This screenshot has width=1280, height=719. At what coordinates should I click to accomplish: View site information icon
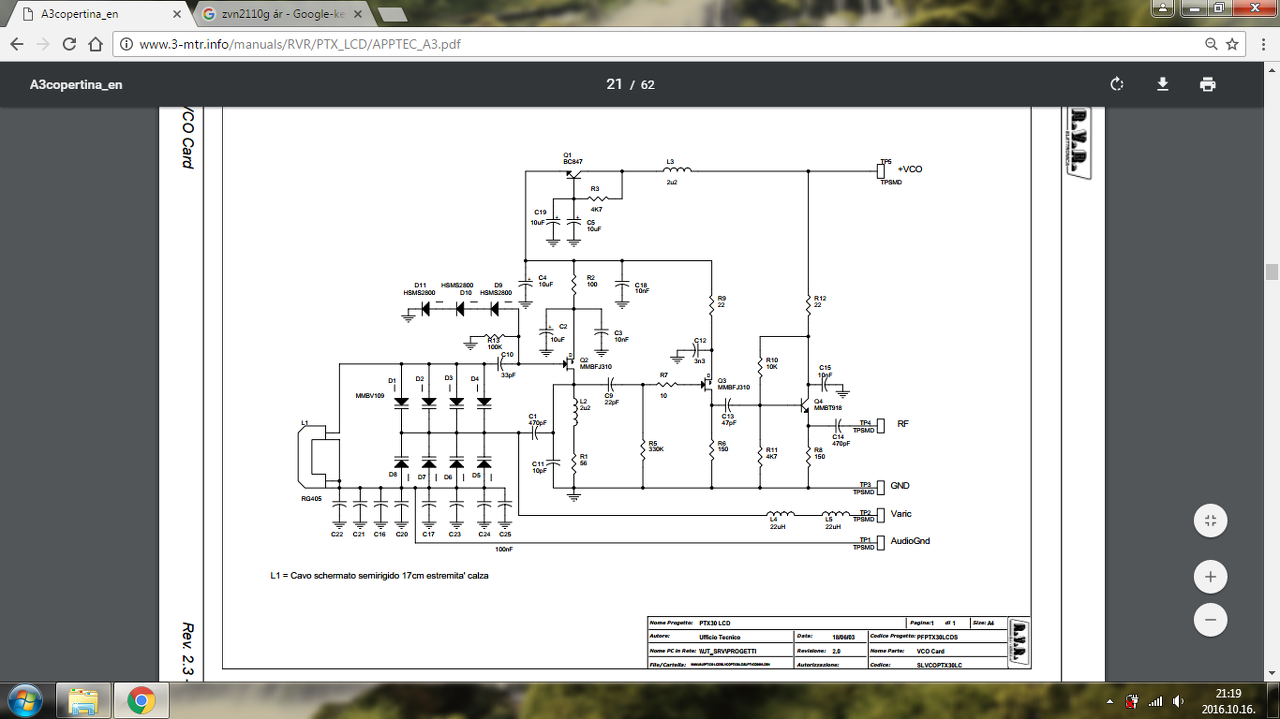[x=126, y=44]
